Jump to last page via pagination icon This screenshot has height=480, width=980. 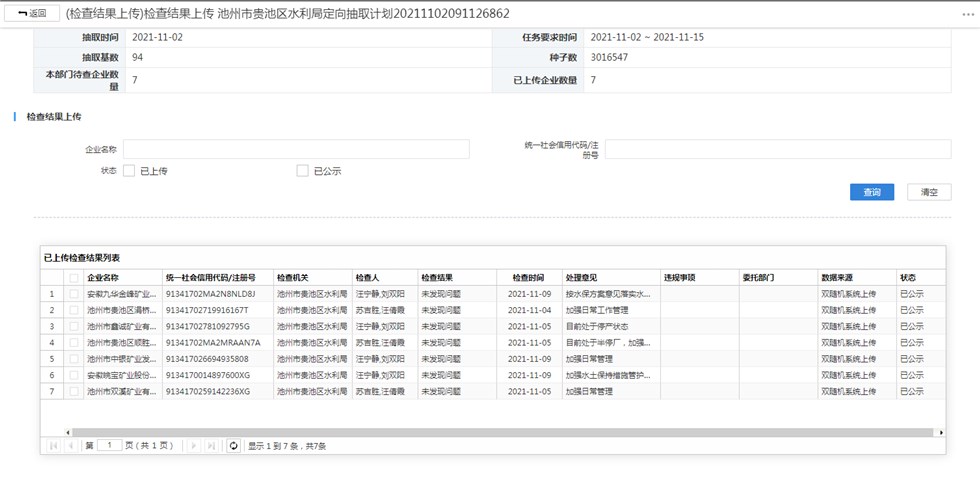(x=211, y=445)
